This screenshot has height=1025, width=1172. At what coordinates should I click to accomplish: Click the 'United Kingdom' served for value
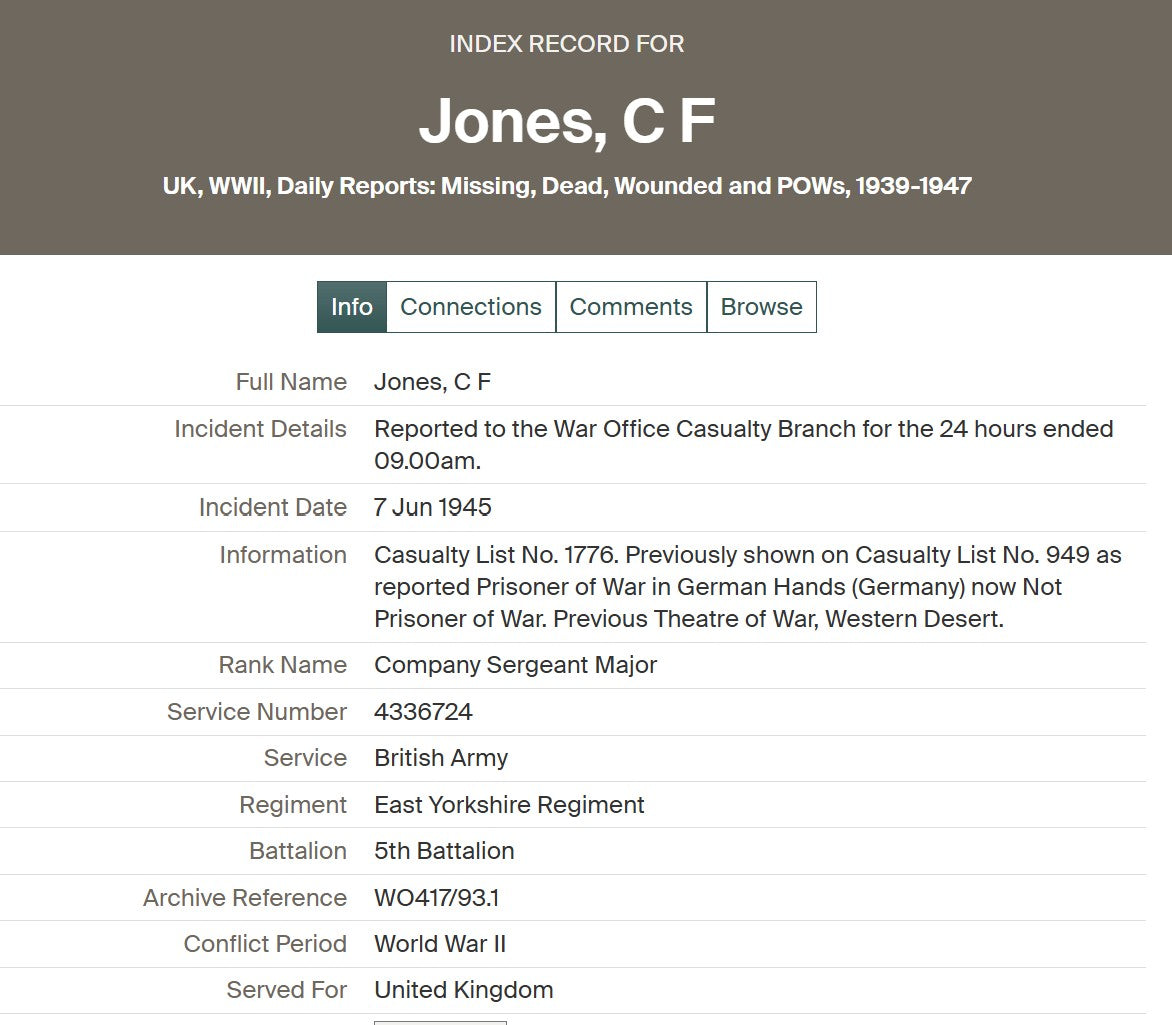coord(463,990)
